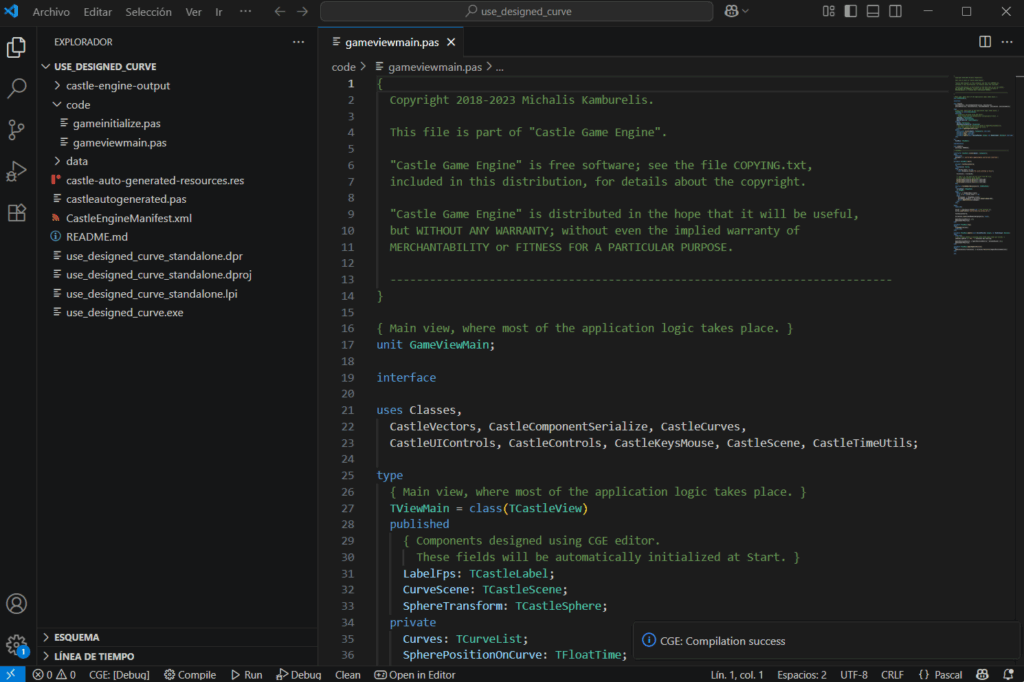Open the Selección menu

(x=148, y=12)
